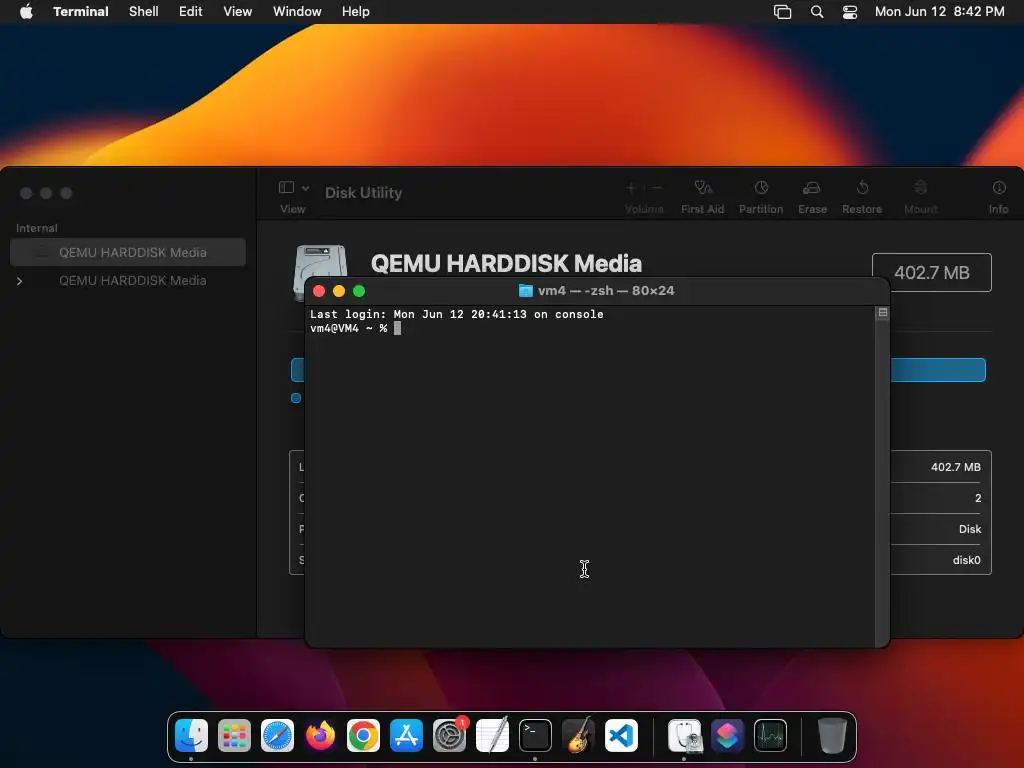
Task: Open the View sidebar dropdown in Disk Utility
Action: pyautogui.click(x=294, y=188)
